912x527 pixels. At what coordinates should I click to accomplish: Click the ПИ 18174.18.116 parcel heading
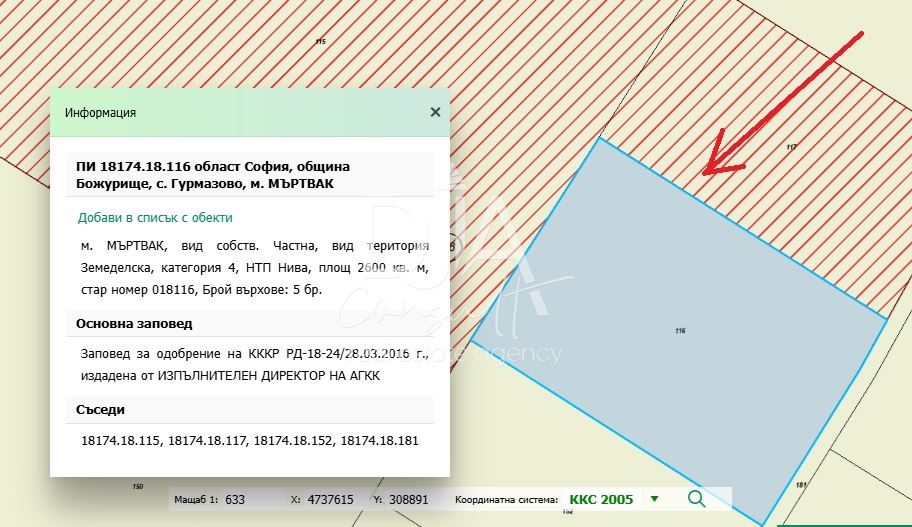pos(213,174)
